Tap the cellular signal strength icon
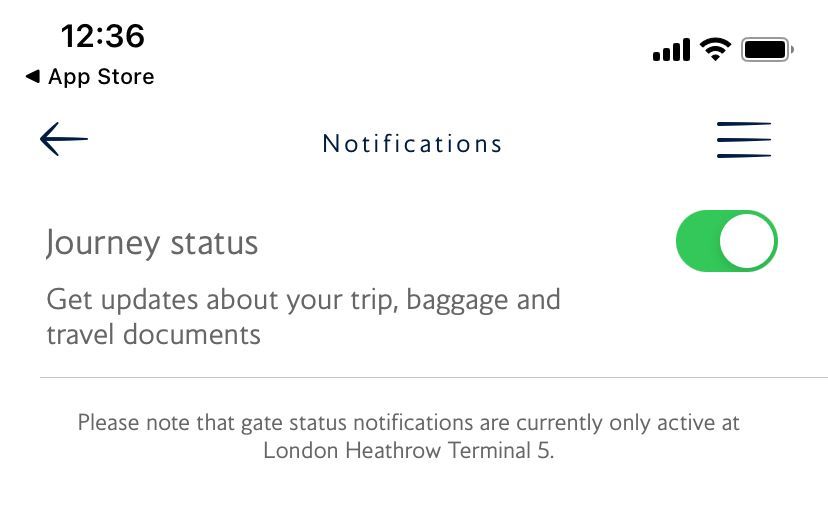 click(x=671, y=50)
